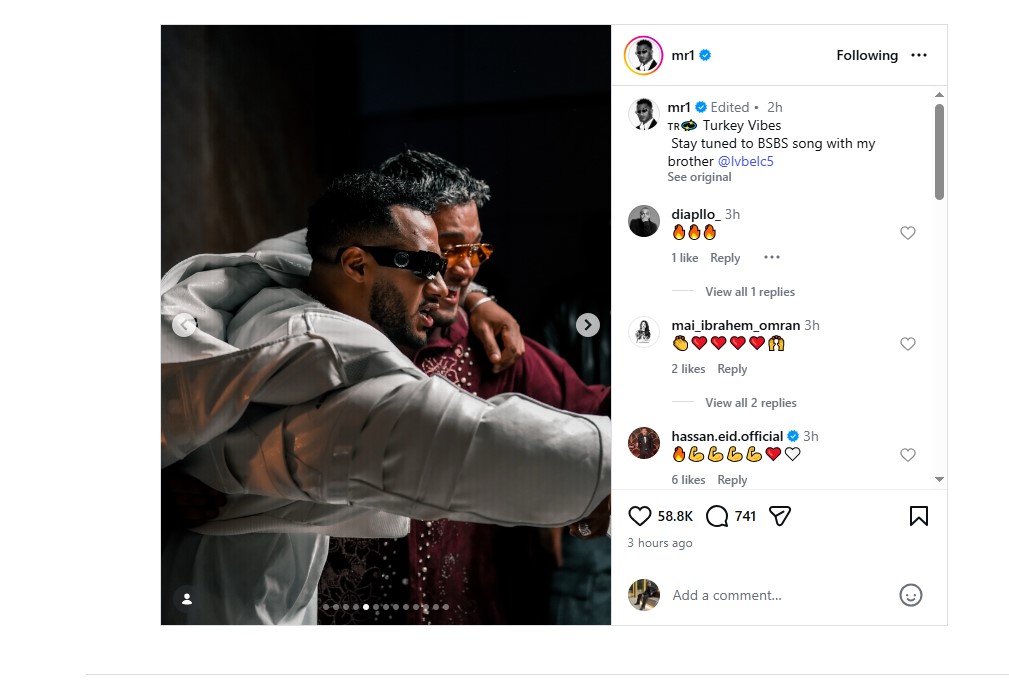Open emoji picker in comment box
Image resolution: width=1009 pixels, height=691 pixels.
coord(910,595)
